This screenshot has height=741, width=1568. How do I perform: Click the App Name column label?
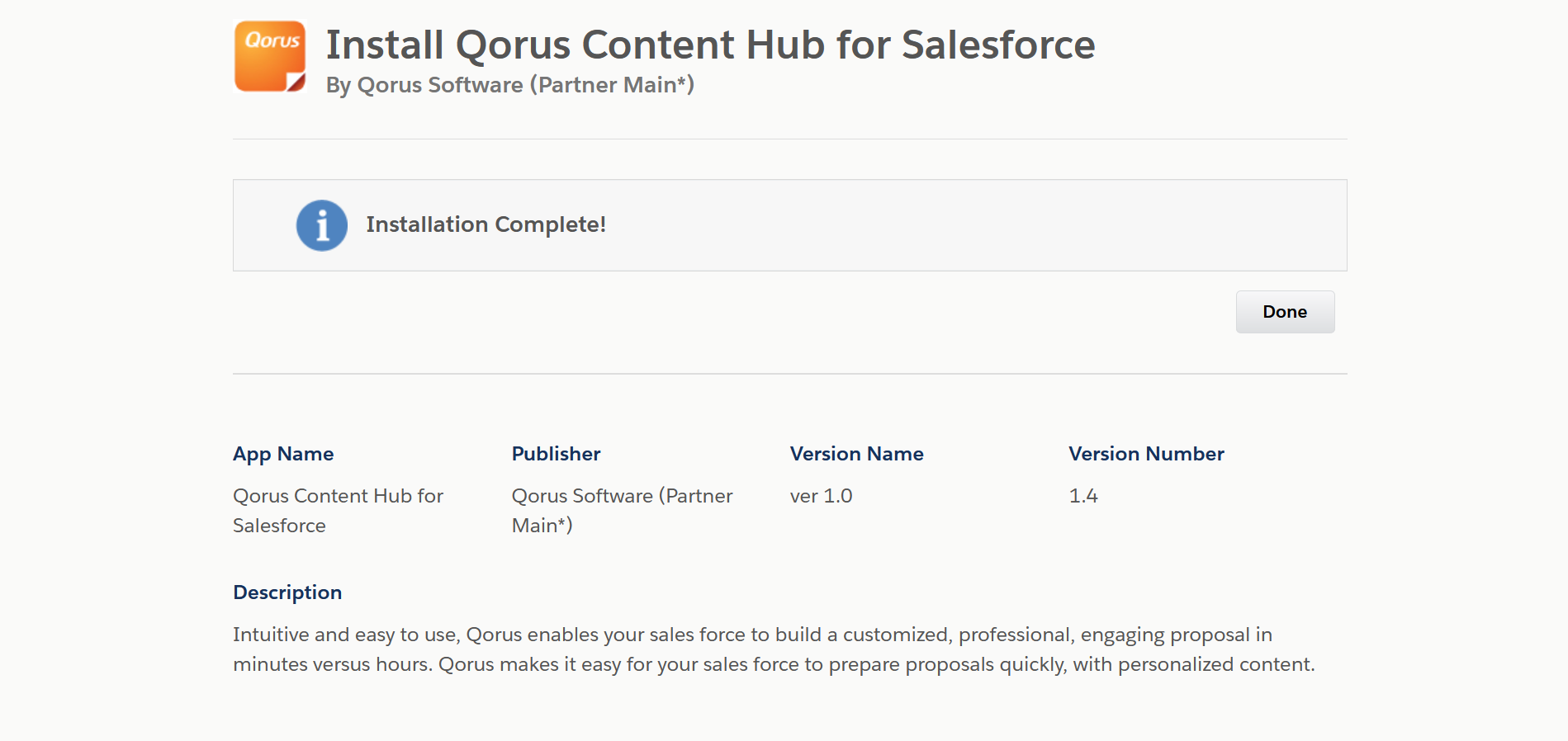coord(283,454)
